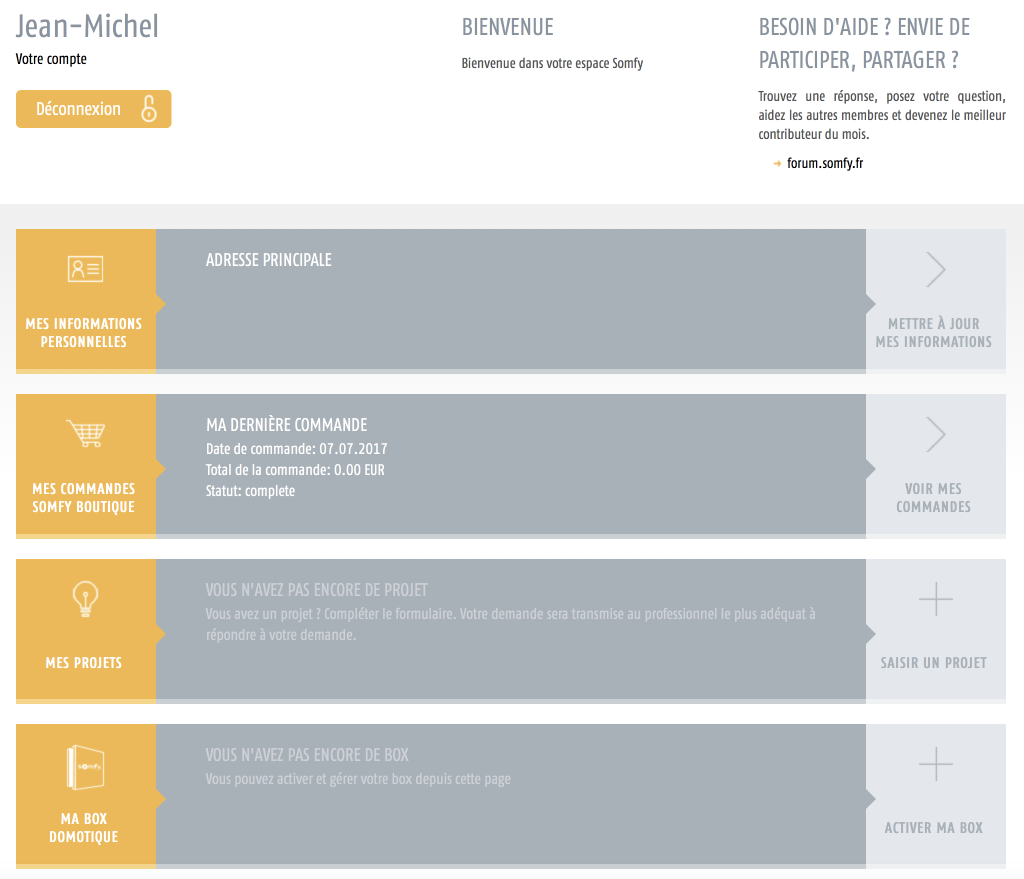Click Votre compte text

coord(51,59)
